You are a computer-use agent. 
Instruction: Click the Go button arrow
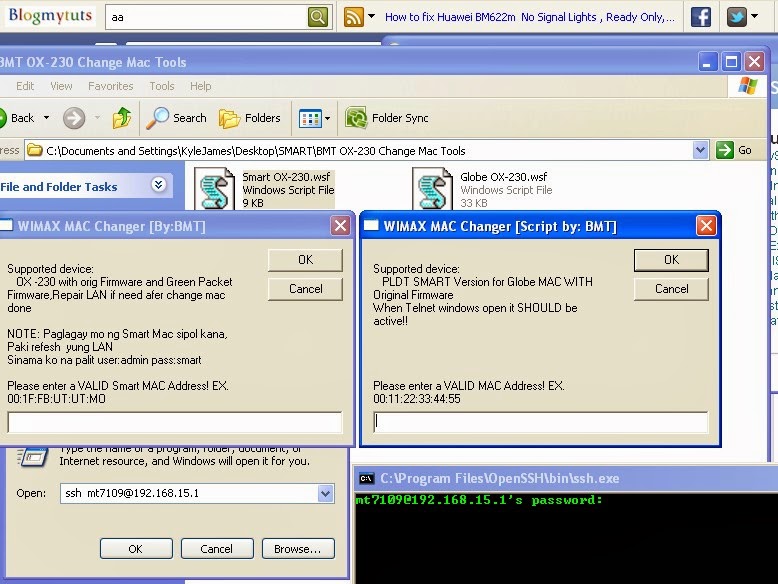pos(725,150)
